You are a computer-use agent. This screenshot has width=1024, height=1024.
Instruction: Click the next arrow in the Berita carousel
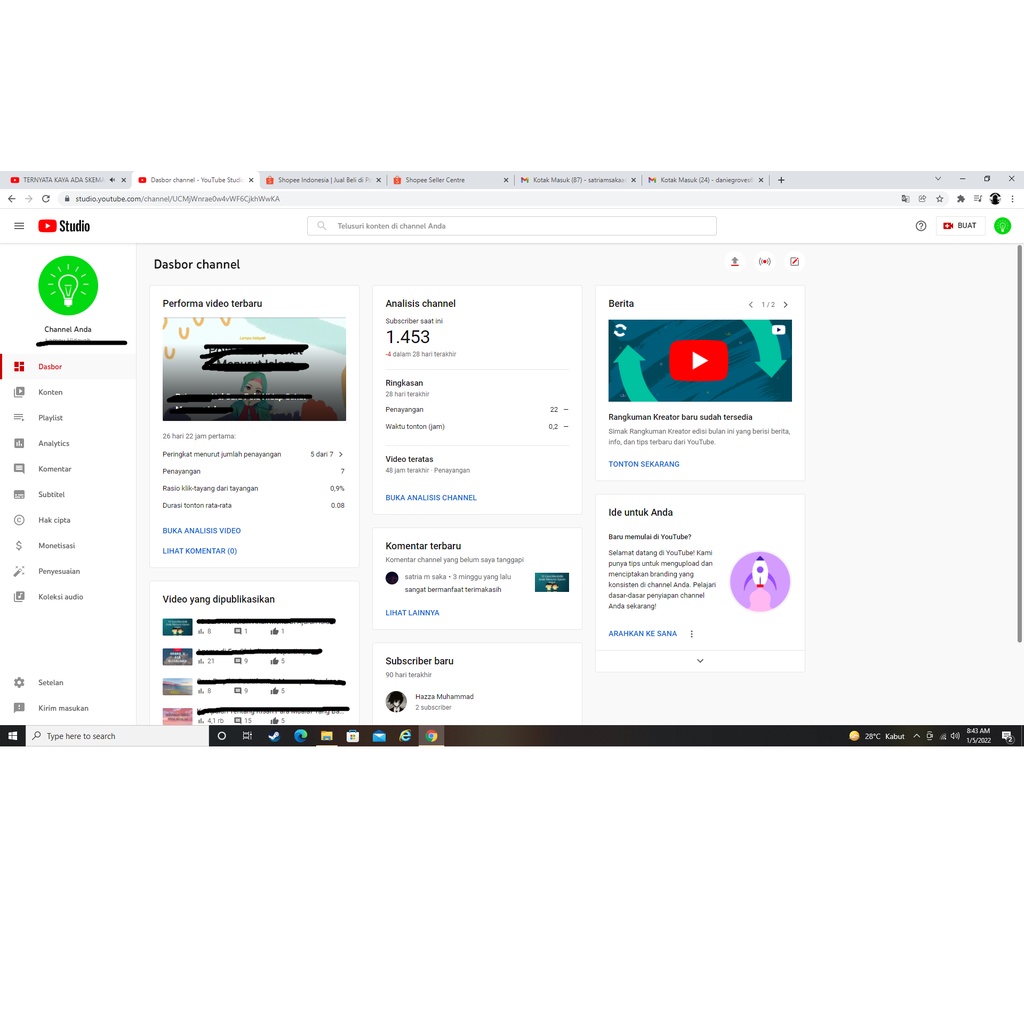point(786,304)
